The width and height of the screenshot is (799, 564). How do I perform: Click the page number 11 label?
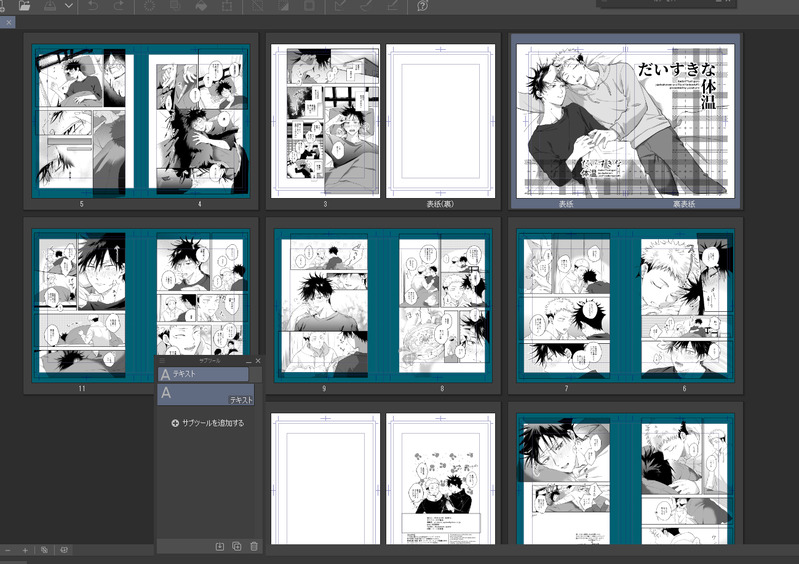tap(82, 389)
